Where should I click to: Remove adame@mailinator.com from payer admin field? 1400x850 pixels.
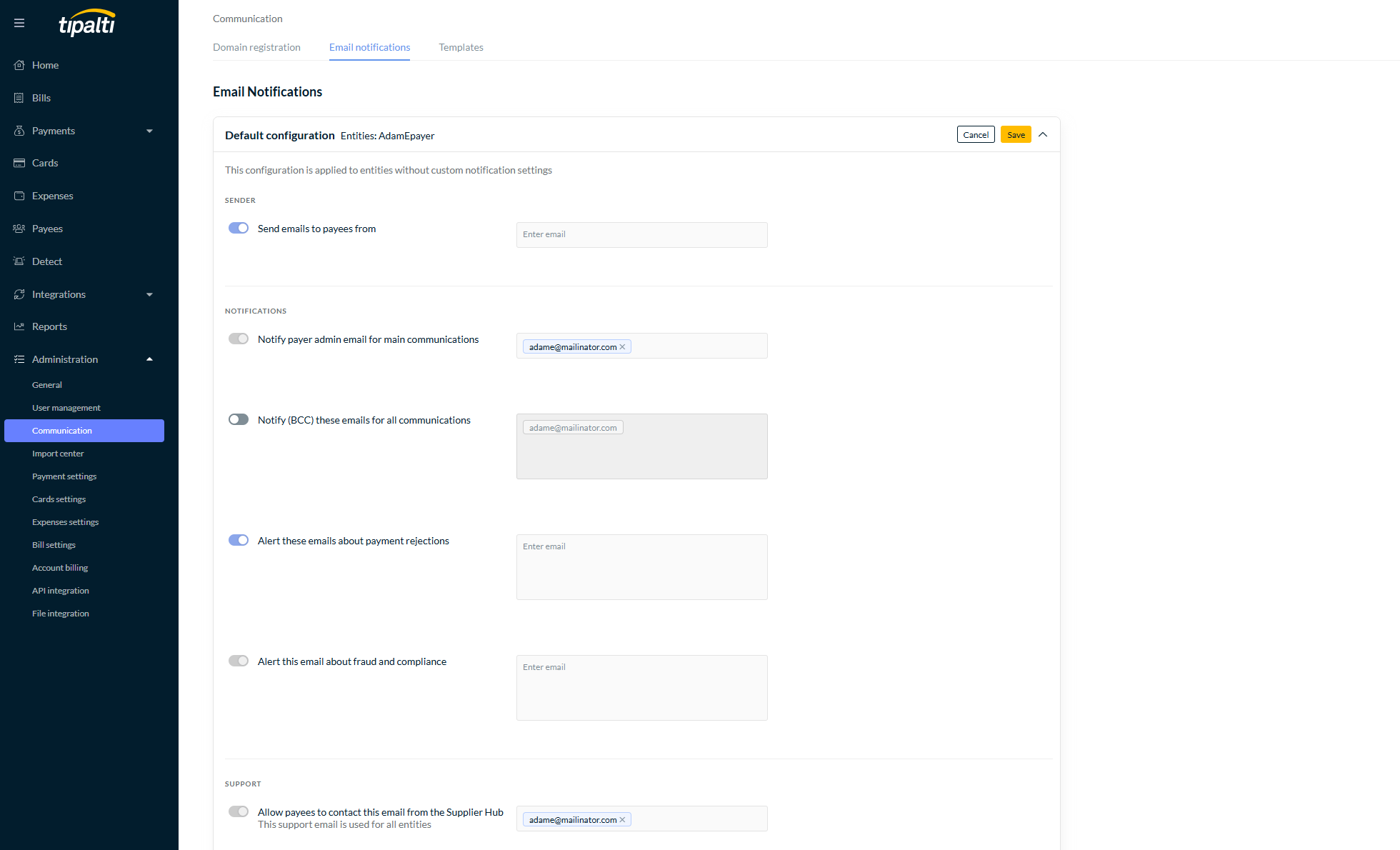pos(622,347)
